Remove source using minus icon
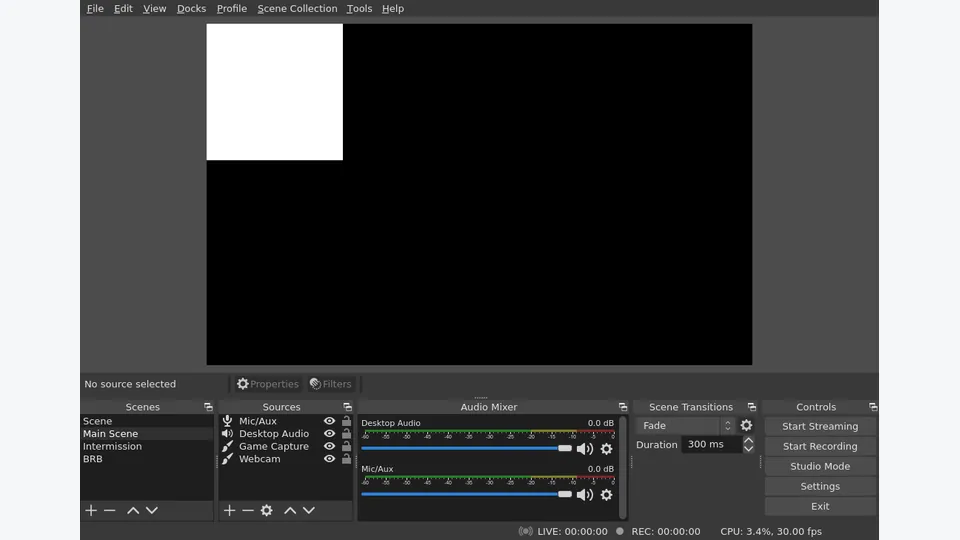 [248, 510]
